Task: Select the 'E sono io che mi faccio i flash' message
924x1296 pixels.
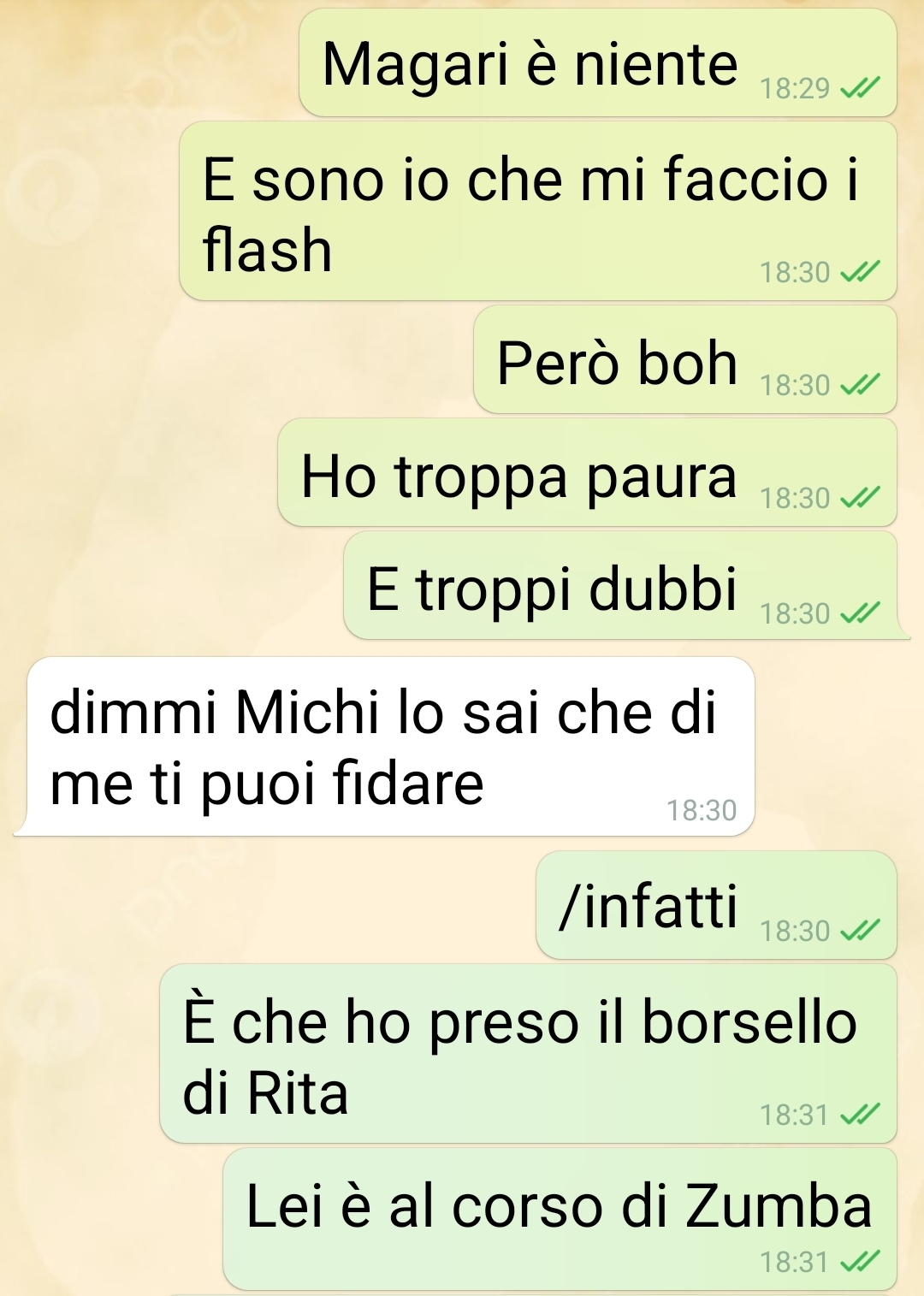Action: (537, 211)
